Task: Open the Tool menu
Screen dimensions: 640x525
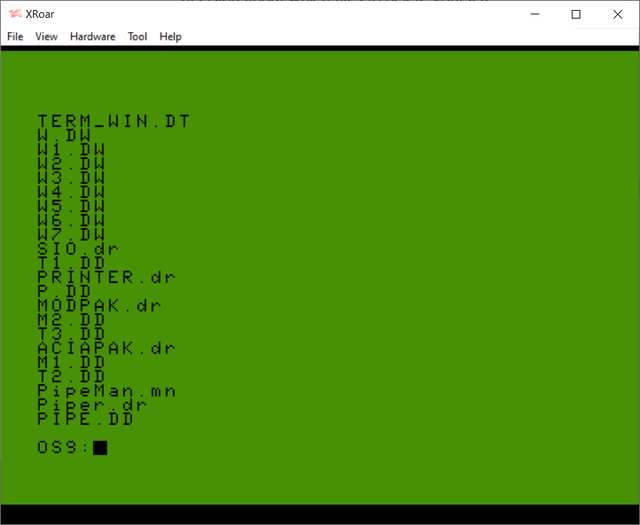Action: click(x=137, y=37)
